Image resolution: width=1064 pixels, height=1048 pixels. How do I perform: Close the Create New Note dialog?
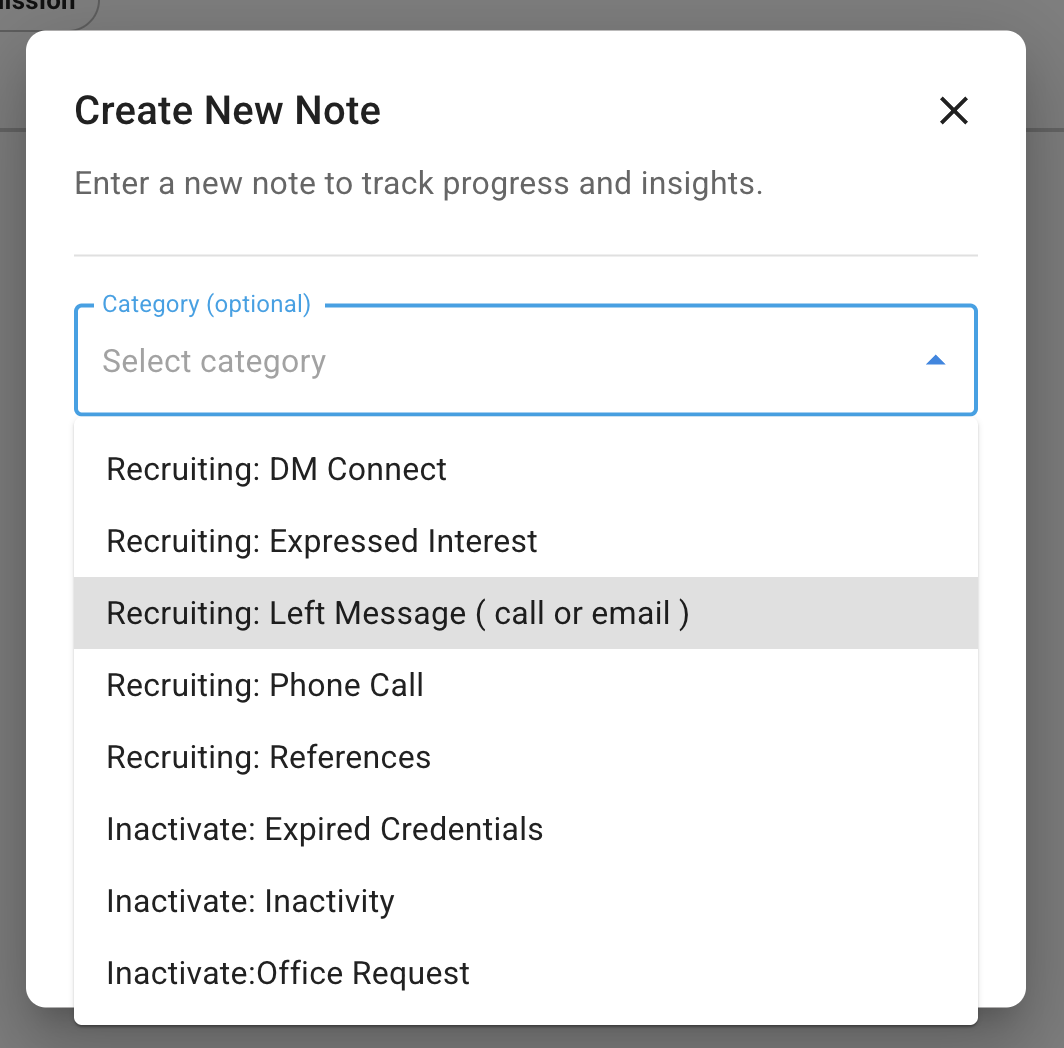(x=954, y=111)
